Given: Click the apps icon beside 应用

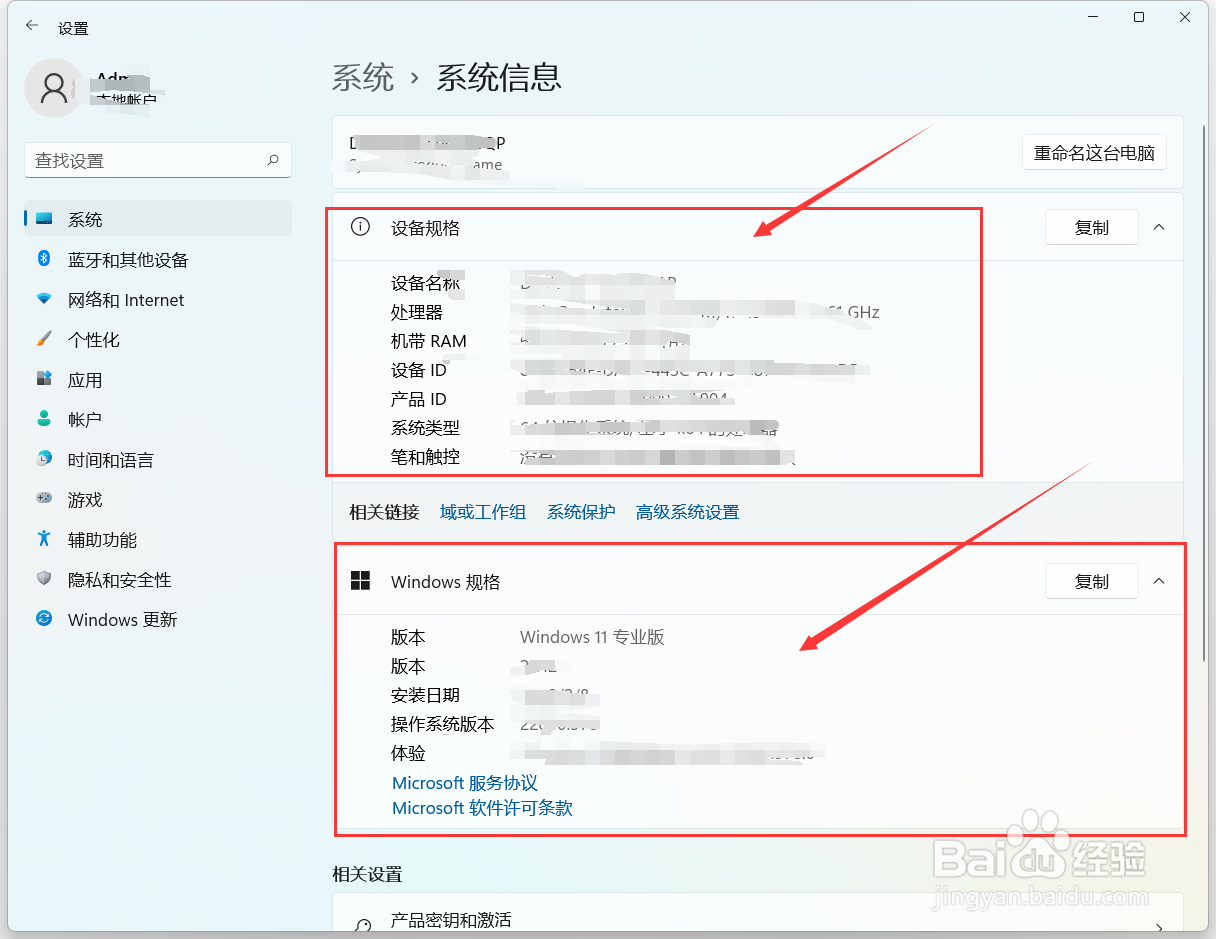Looking at the screenshot, I should (44, 379).
